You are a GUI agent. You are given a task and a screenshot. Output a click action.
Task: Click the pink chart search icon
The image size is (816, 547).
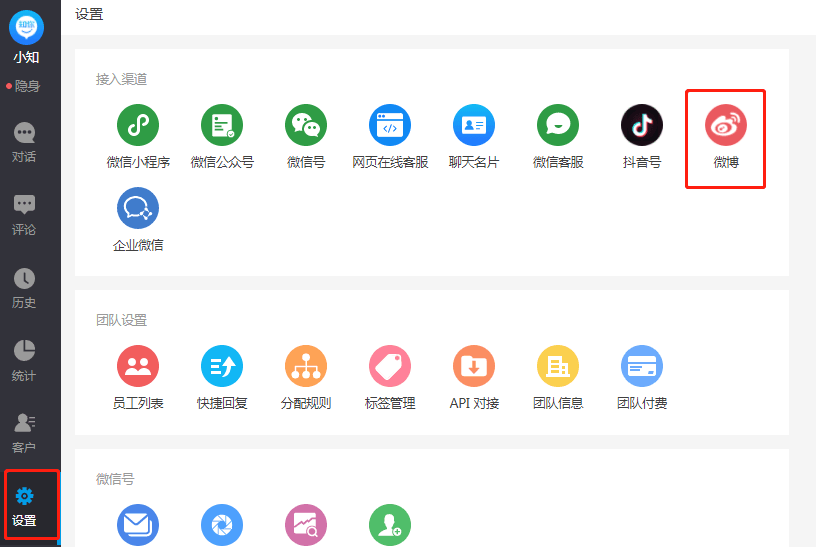pyautogui.click(x=306, y=525)
